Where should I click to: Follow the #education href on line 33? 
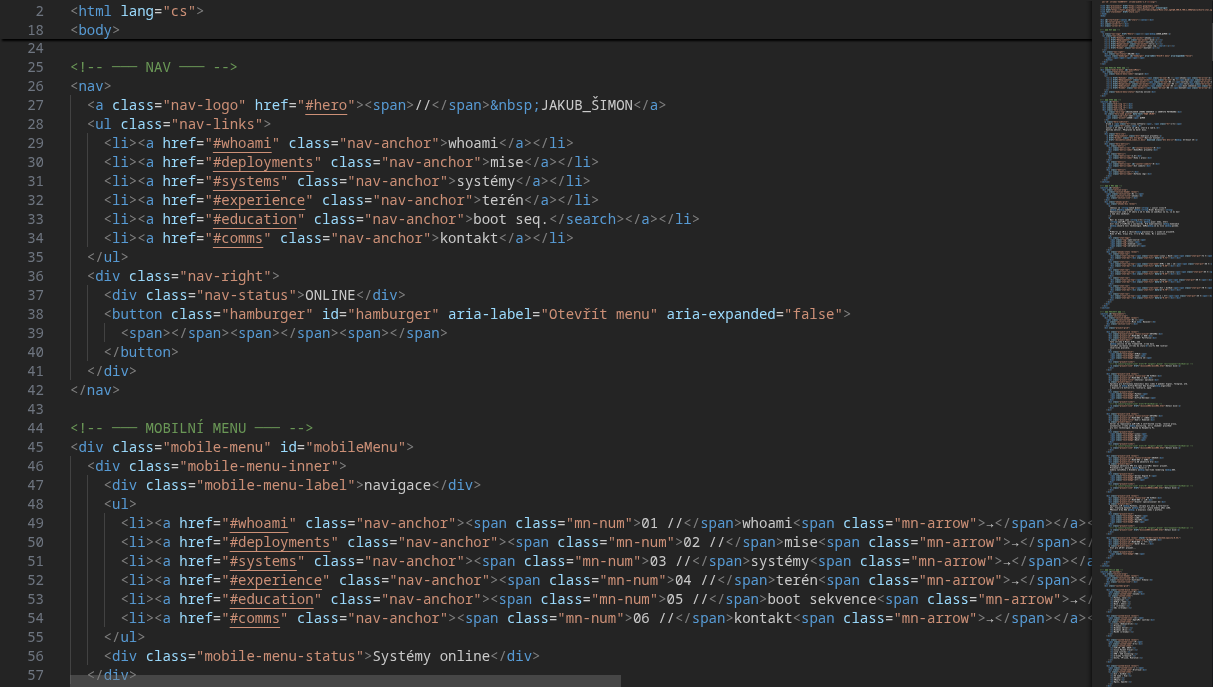255,218
